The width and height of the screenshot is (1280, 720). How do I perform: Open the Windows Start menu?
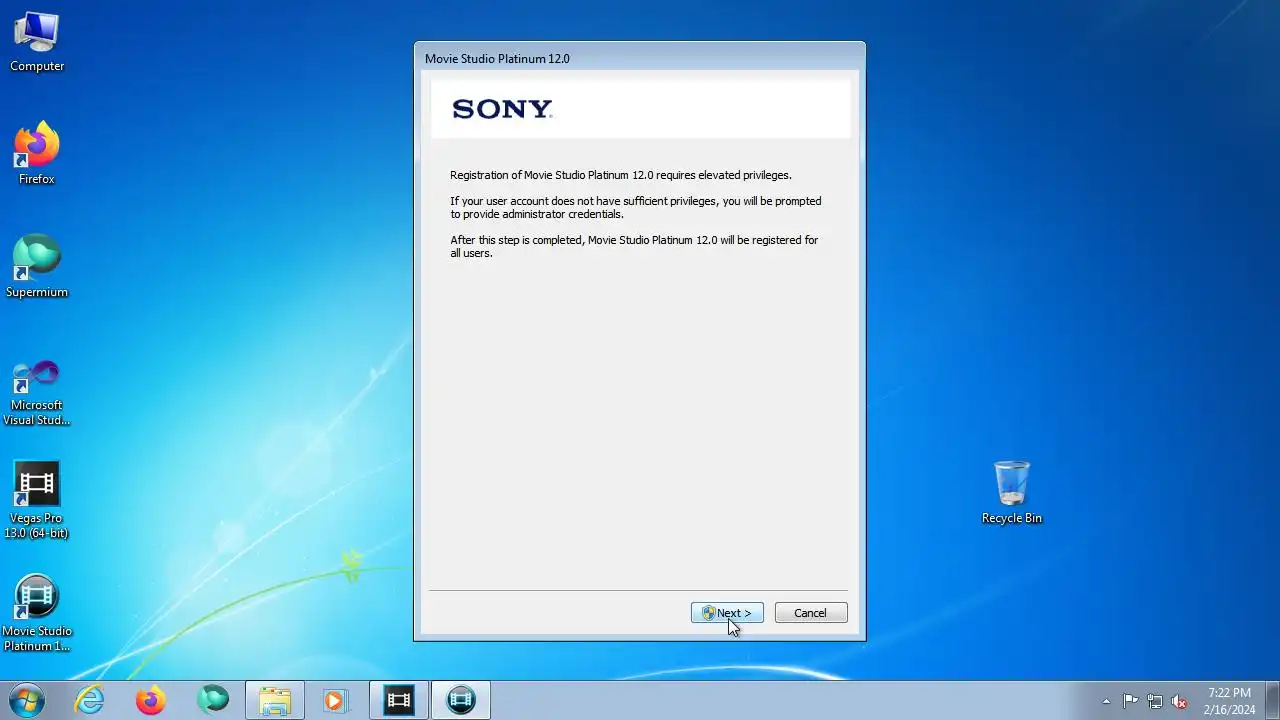(26, 700)
